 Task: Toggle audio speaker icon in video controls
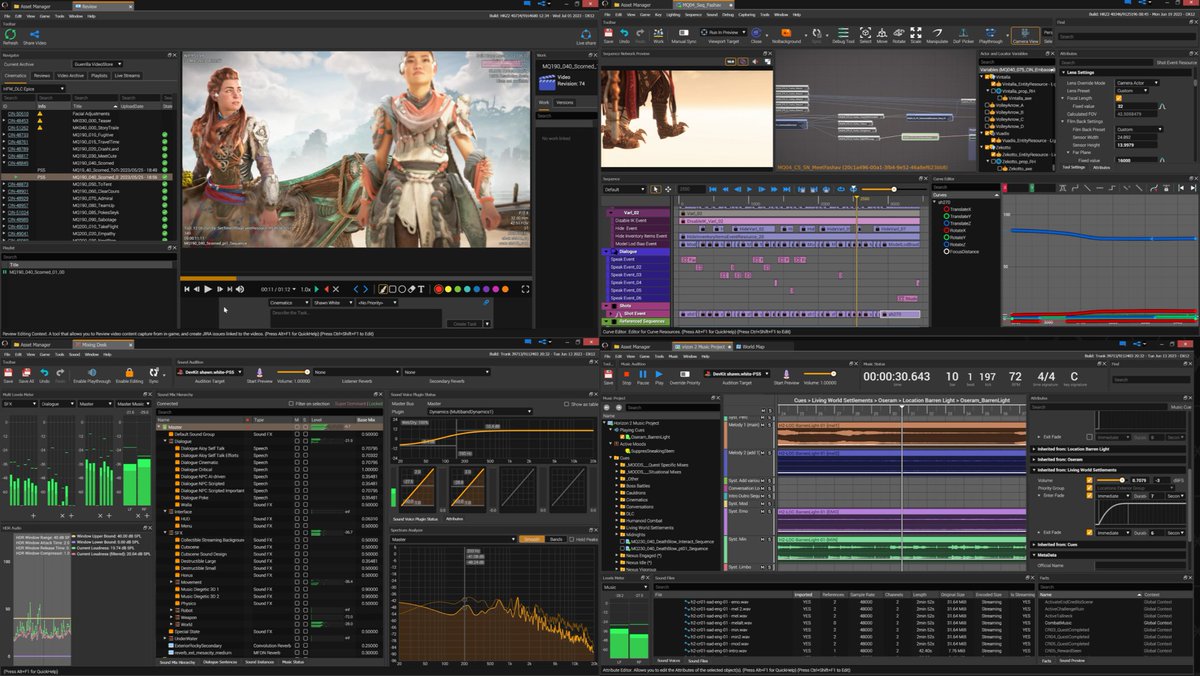240,289
